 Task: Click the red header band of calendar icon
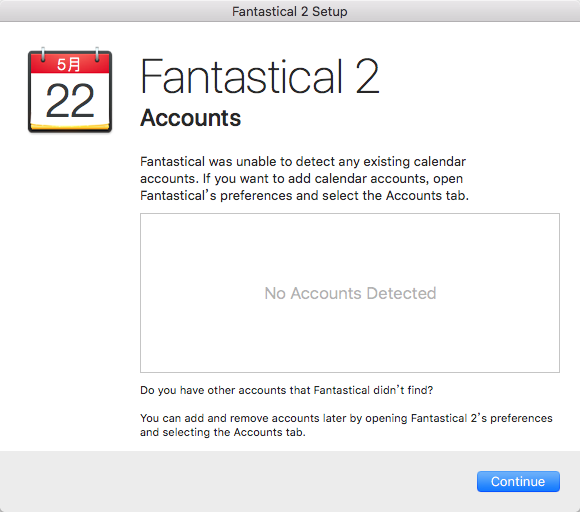tap(70, 64)
